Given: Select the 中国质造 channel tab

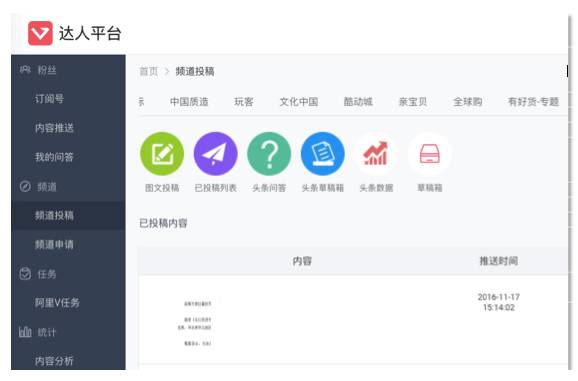Looking at the screenshot, I should 189,102.
